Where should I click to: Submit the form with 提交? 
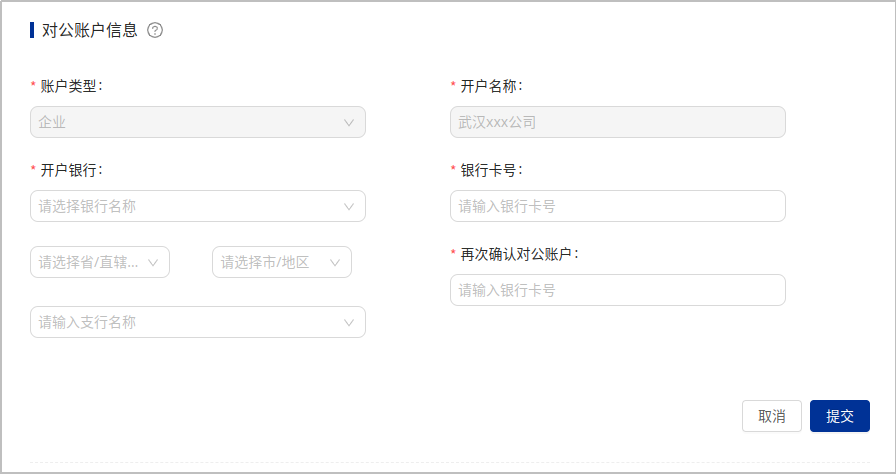coord(839,416)
